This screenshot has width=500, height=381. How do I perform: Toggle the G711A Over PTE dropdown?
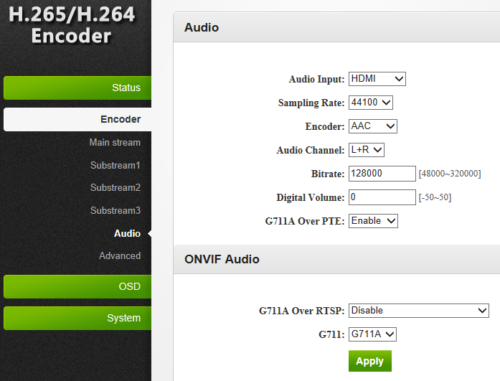(373, 221)
